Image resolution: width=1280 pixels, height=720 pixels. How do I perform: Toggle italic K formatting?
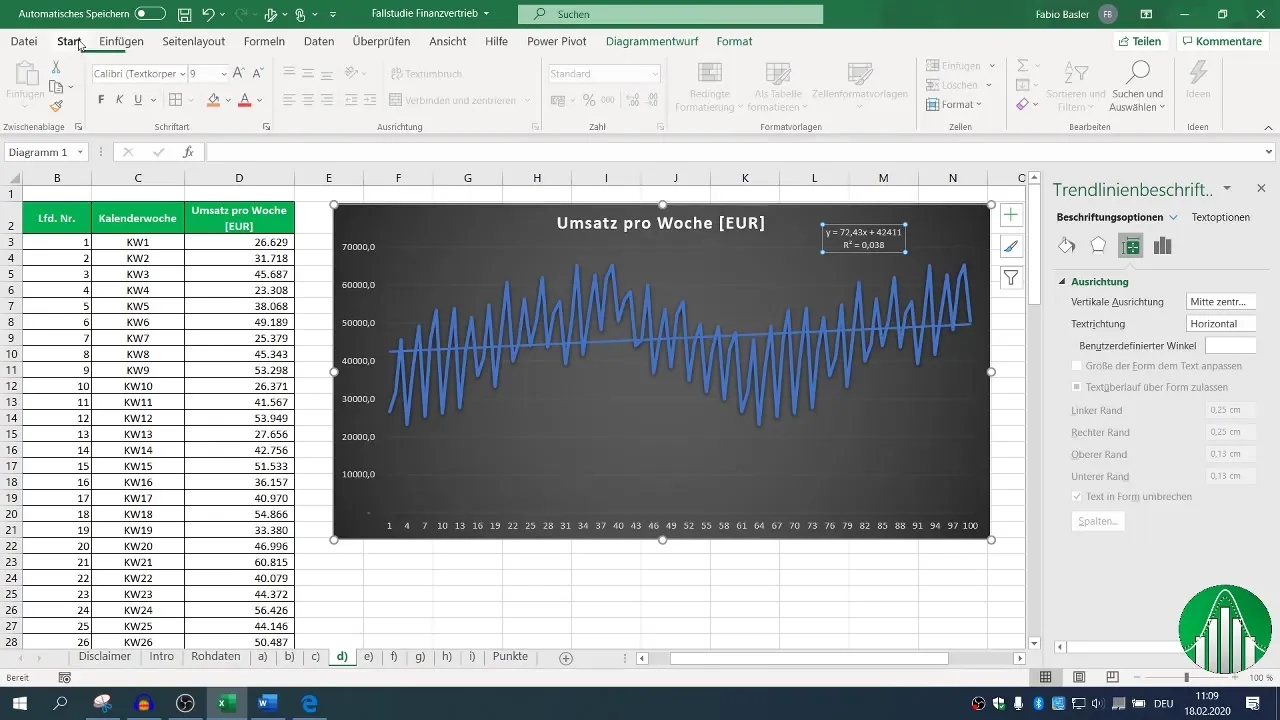point(119,100)
